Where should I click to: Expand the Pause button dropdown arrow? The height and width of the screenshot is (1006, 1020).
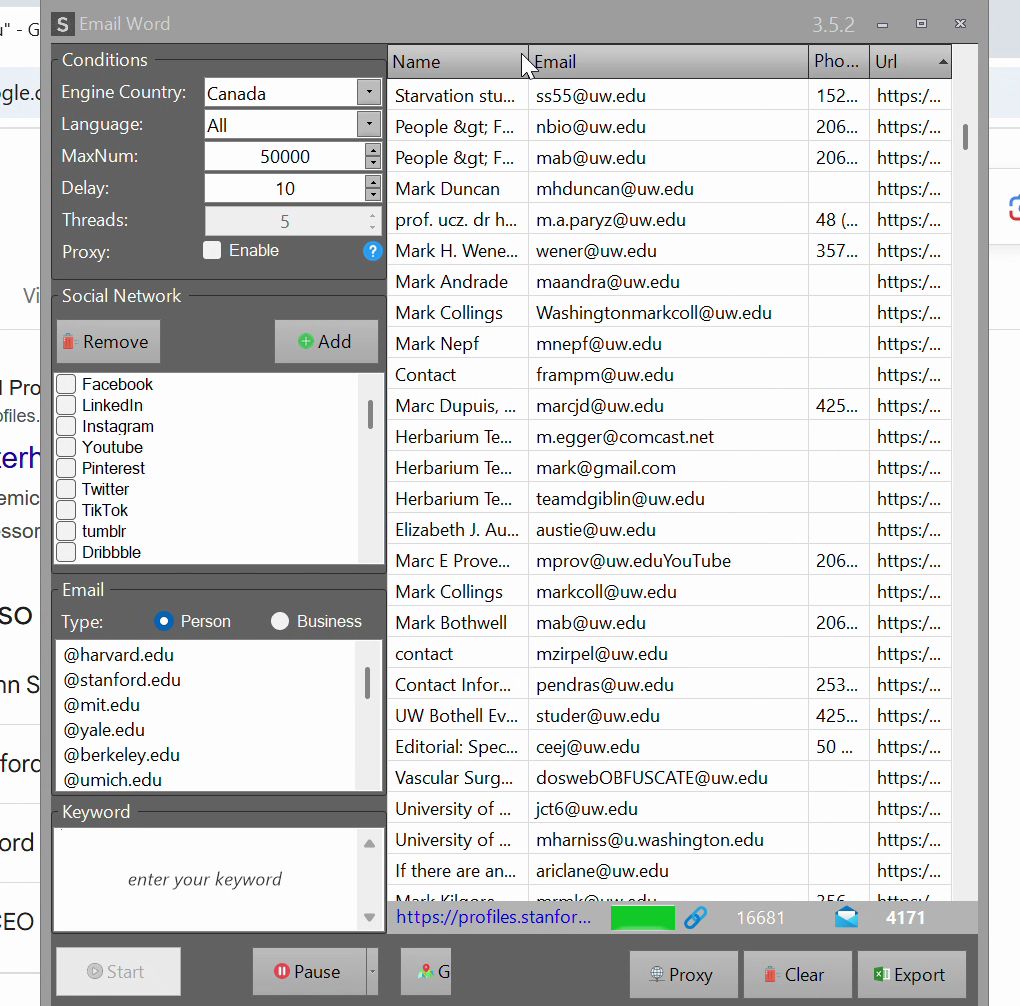(372, 972)
